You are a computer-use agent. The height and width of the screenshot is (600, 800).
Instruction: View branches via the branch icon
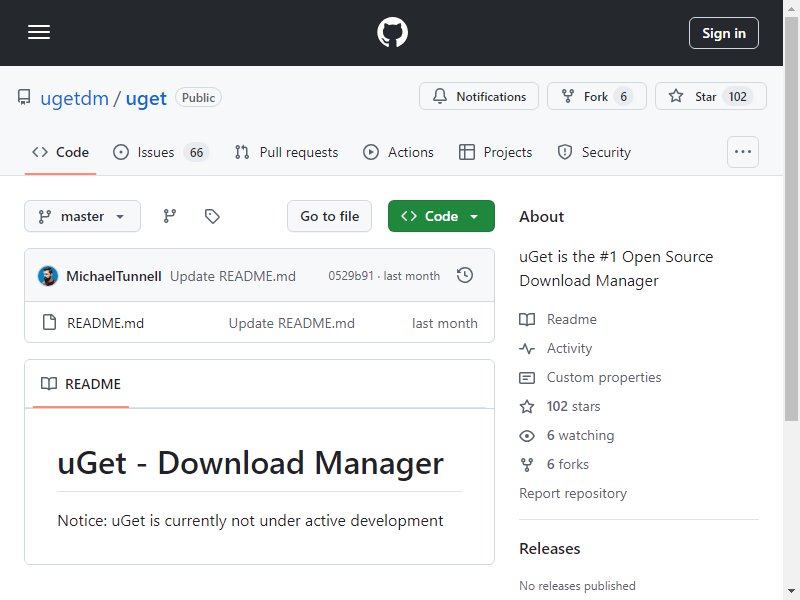(x=169, y=216)
